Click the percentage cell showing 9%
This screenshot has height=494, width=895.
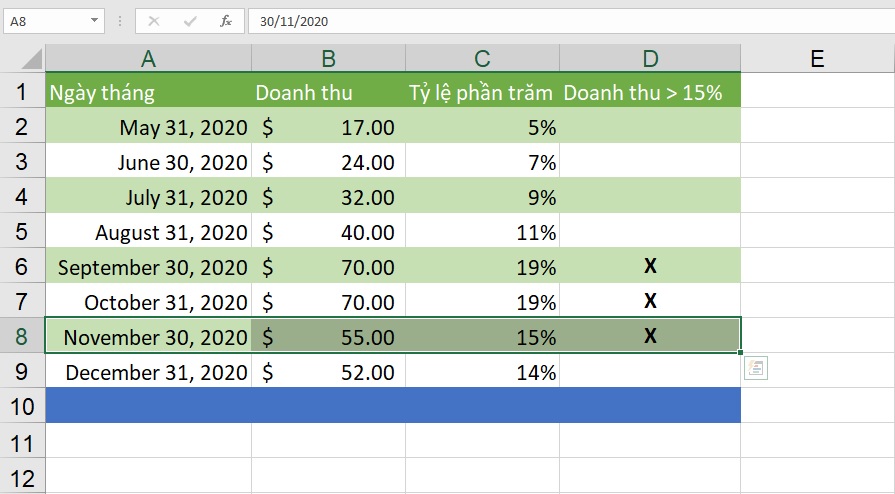point(482,196)
